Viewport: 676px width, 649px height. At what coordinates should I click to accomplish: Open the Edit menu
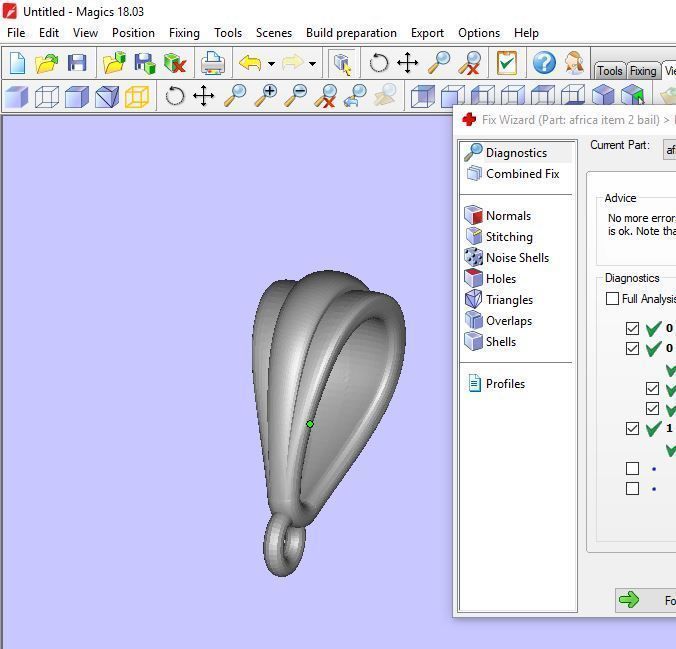(x=49, y=33)
